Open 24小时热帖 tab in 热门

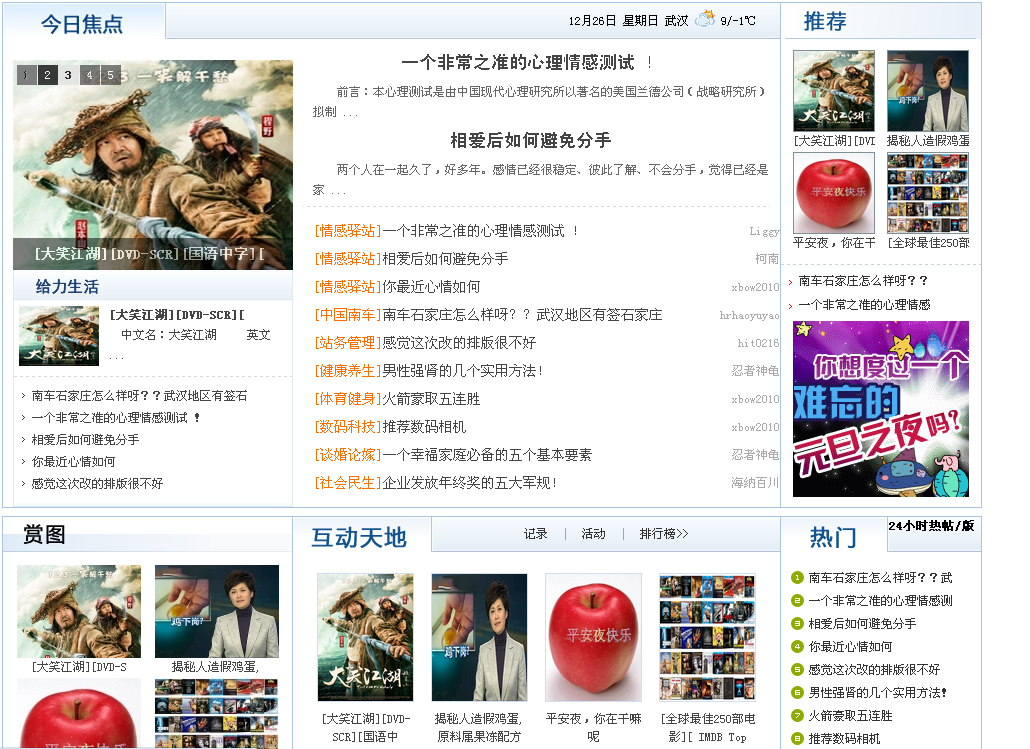(931, 526)
